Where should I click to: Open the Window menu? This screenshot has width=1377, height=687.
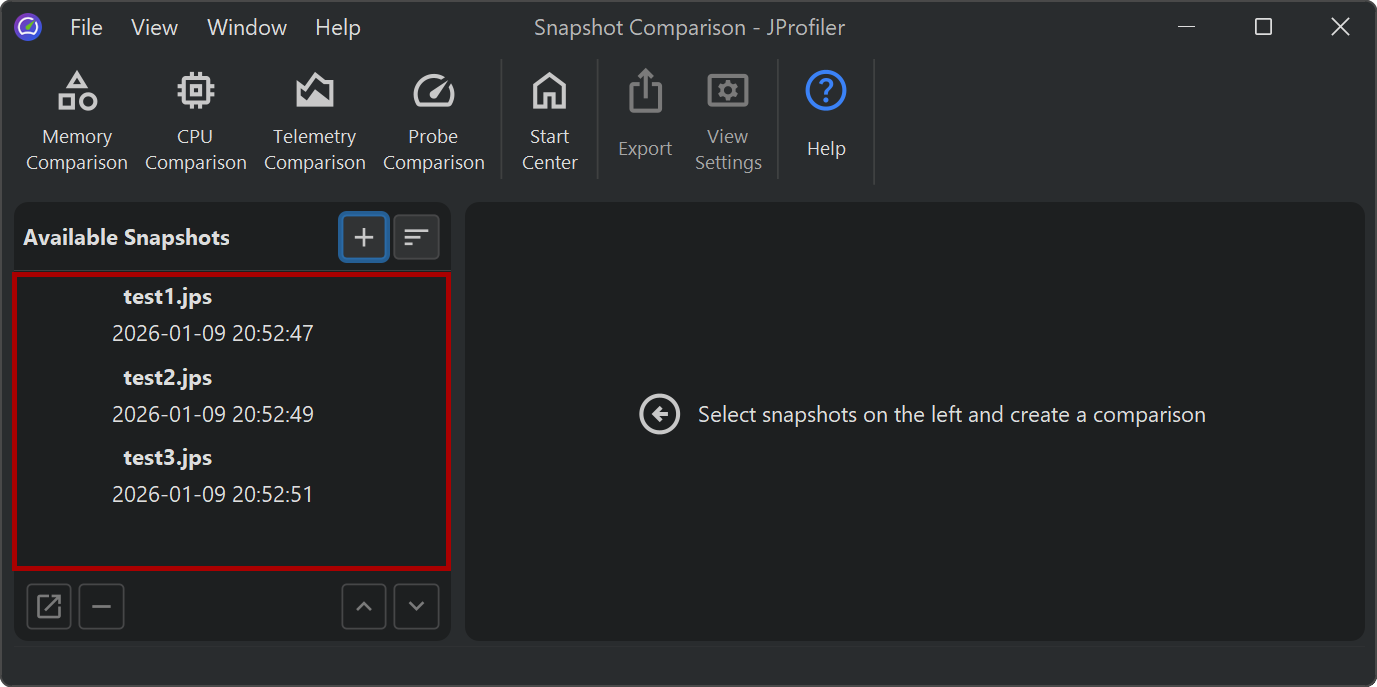tap(247, 28)
